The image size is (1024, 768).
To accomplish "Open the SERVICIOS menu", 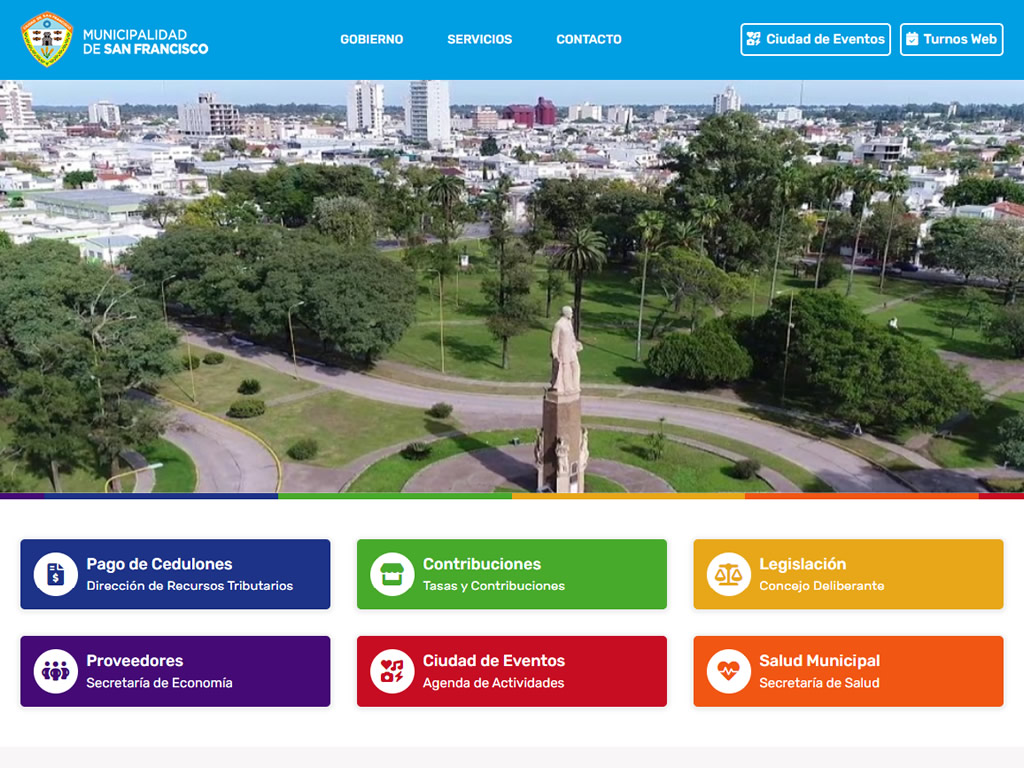I will point(479,40).
